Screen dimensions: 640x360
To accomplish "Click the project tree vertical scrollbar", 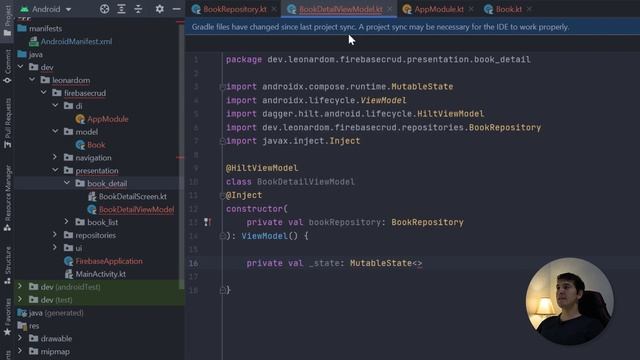I will (x=181, y=155).
